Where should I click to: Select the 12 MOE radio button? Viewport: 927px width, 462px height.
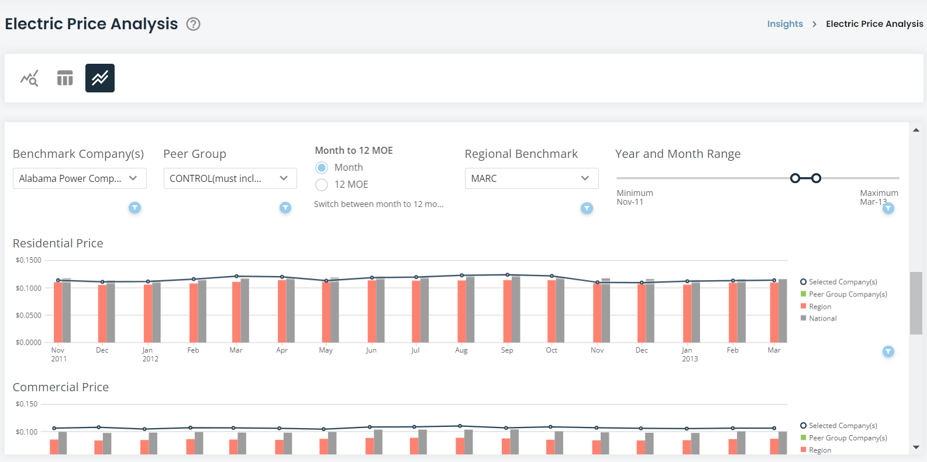[x=322, y=185]
